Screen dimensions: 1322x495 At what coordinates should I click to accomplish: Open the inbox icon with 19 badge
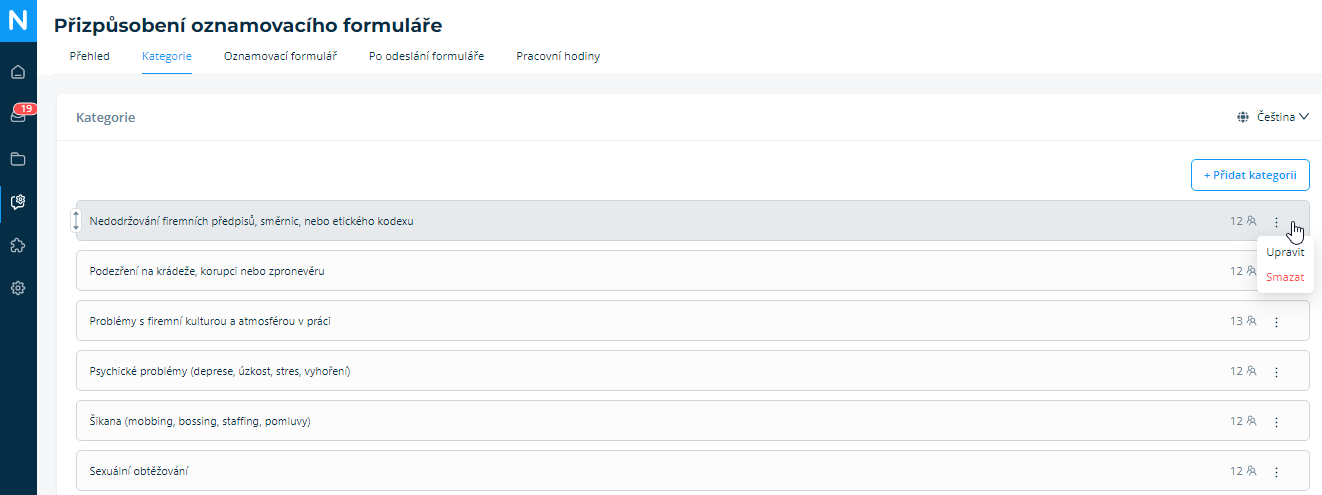[18, 115]
